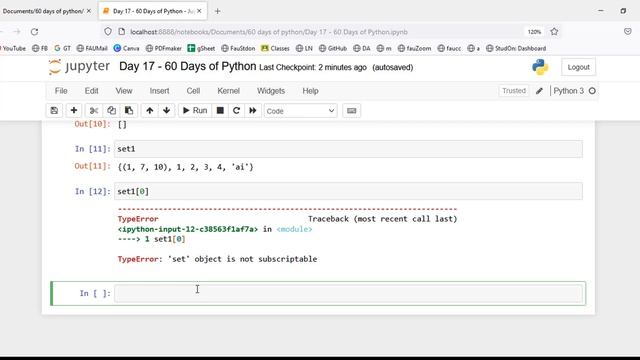Select the In [11] set1 code cell
Viewport: 640px width, 360px height.
pos(349,149)
